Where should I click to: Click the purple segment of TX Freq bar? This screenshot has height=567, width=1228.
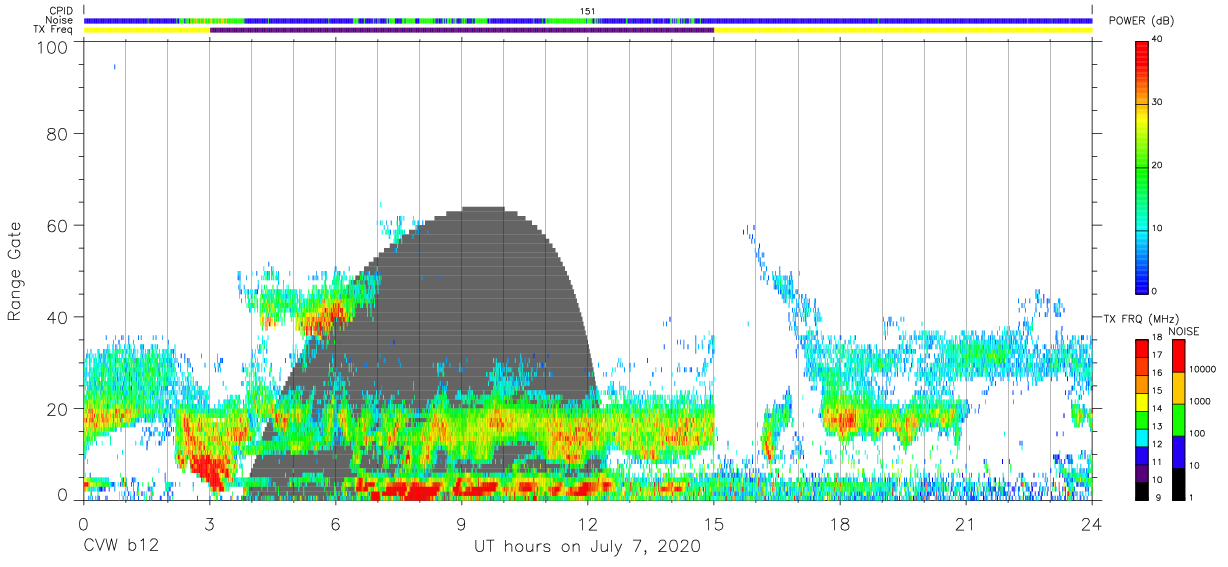point(462,30)
